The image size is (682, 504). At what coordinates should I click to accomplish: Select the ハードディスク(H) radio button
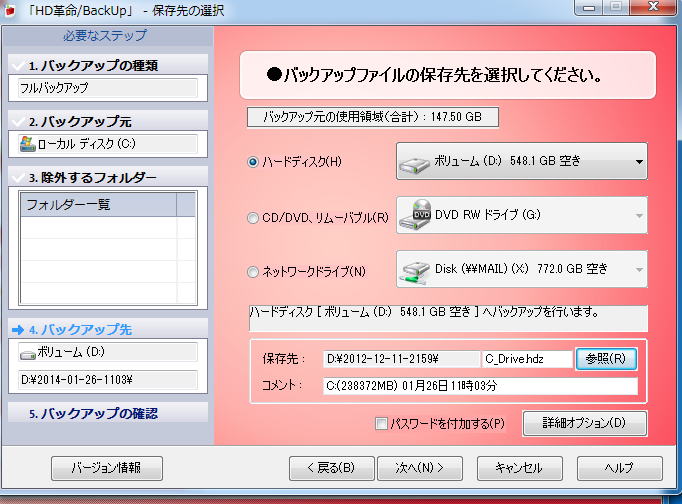pos(252,162)
